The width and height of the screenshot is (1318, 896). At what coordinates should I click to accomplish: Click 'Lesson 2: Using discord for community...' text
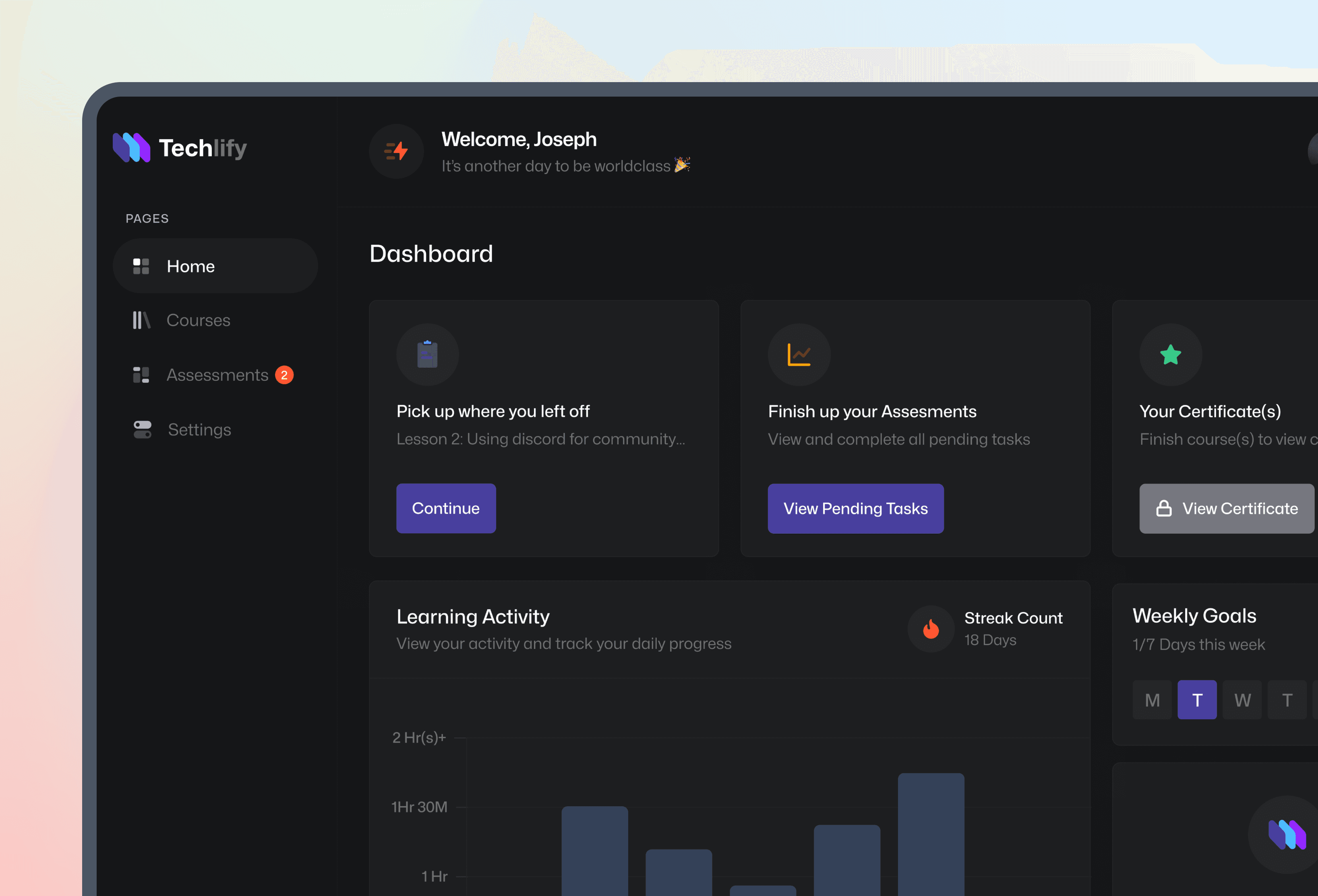(x=540, y=439)
